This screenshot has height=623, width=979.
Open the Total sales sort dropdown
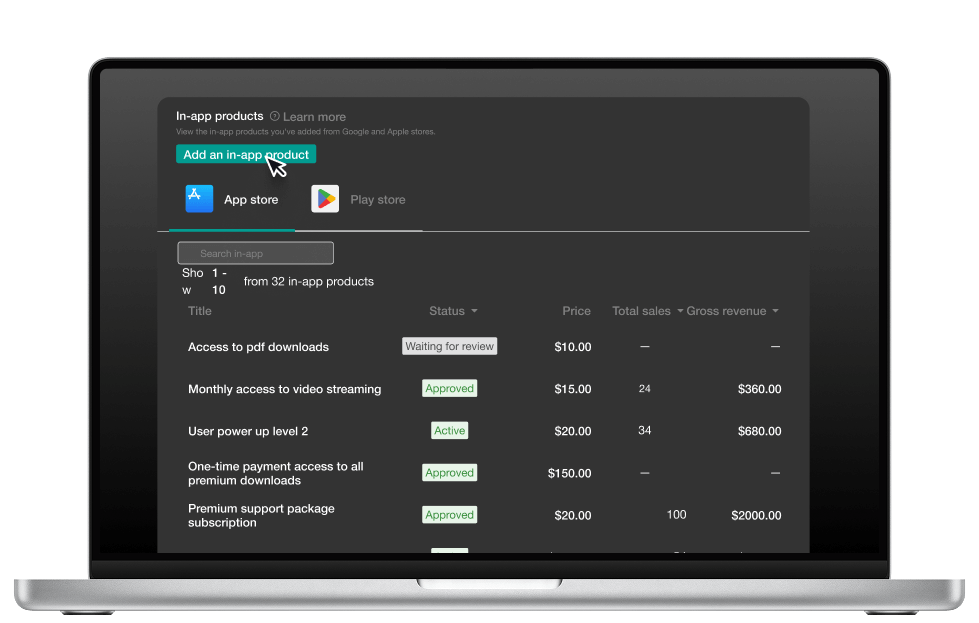point(680,311)
